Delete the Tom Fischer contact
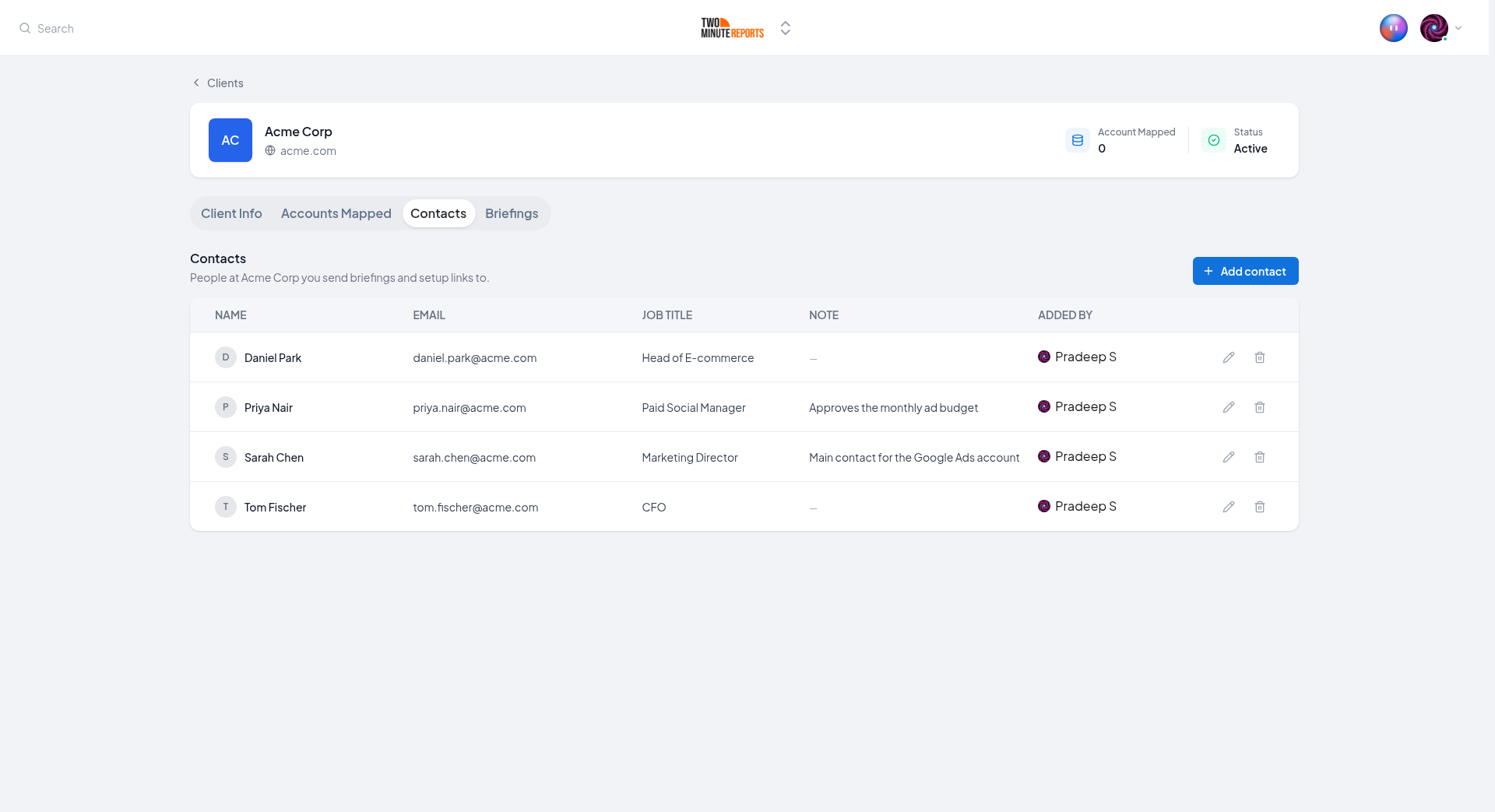The height and width of the screenshot is (812, 1495). 1260,507
